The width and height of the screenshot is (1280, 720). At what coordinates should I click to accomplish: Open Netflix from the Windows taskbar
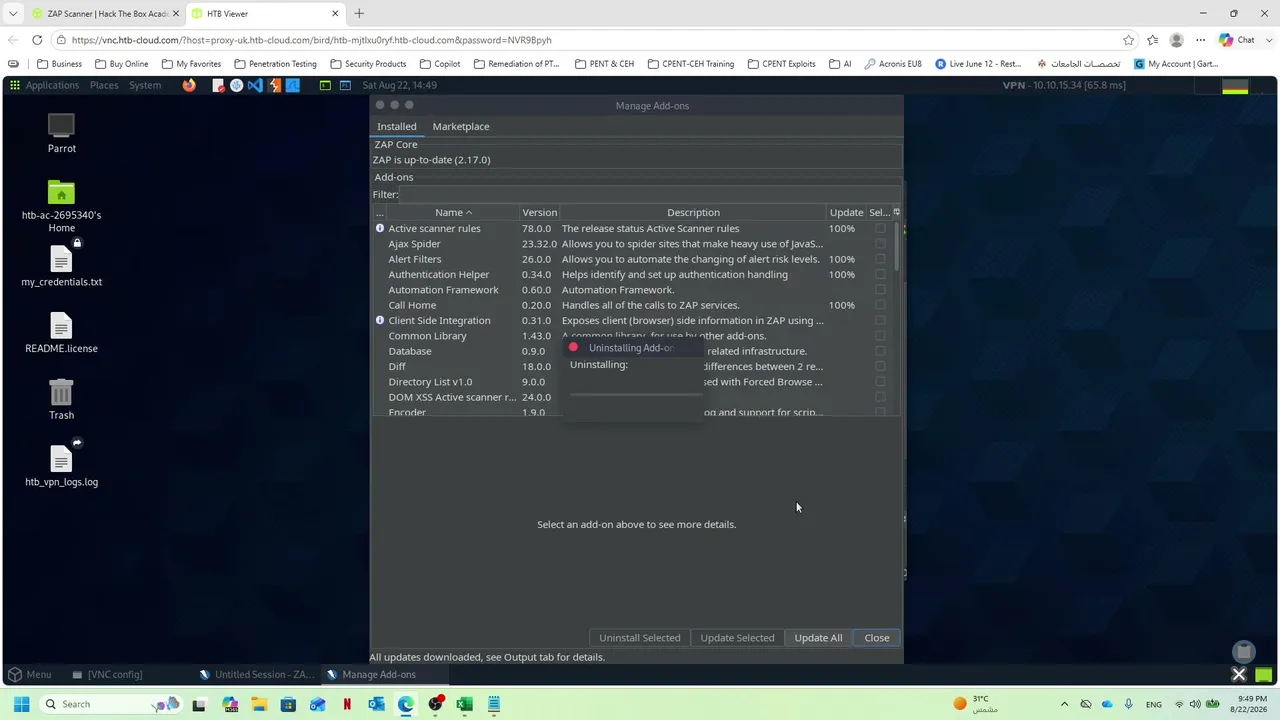tap(347, 704)
